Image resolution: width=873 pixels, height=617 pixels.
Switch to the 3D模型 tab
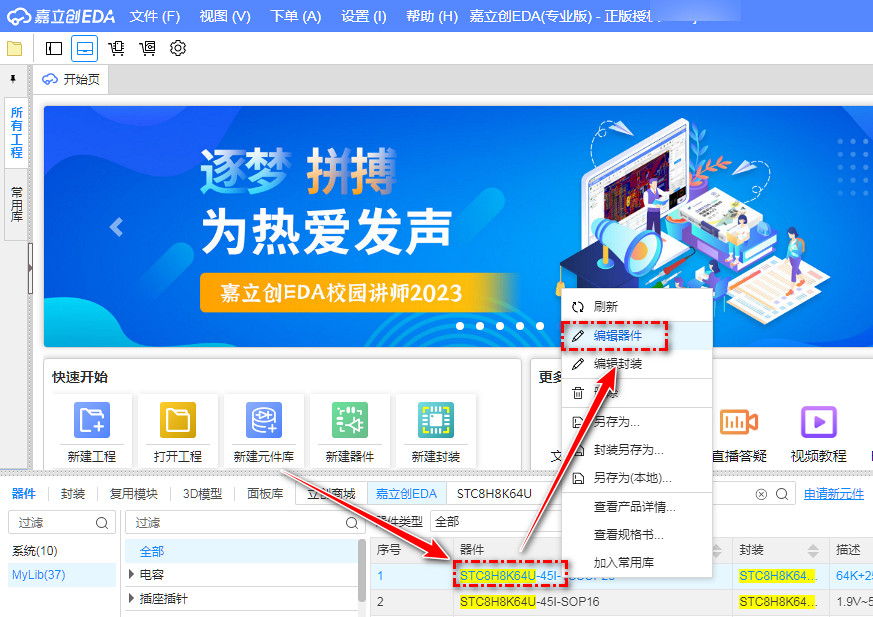coord(202,493)
